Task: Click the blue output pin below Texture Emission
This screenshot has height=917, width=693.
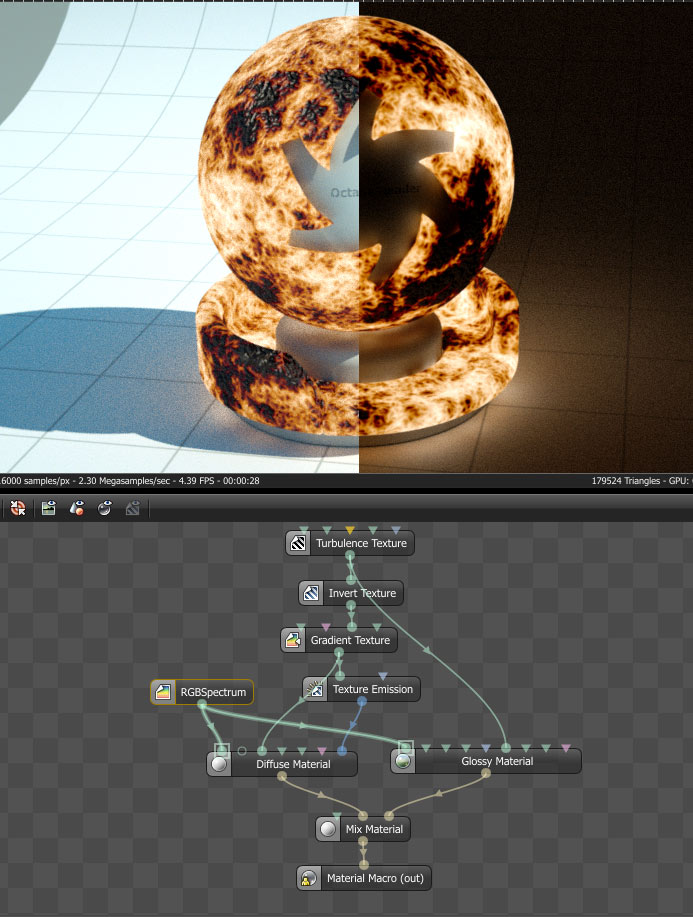Action: 362,701
